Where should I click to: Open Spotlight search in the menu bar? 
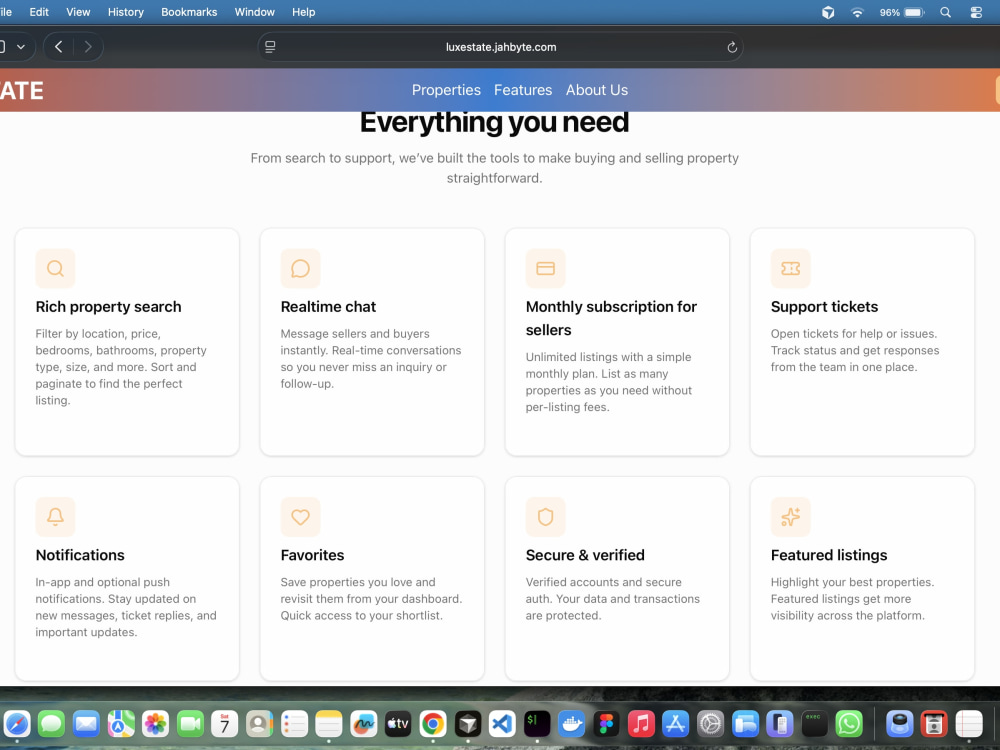(x=945, y=12)
